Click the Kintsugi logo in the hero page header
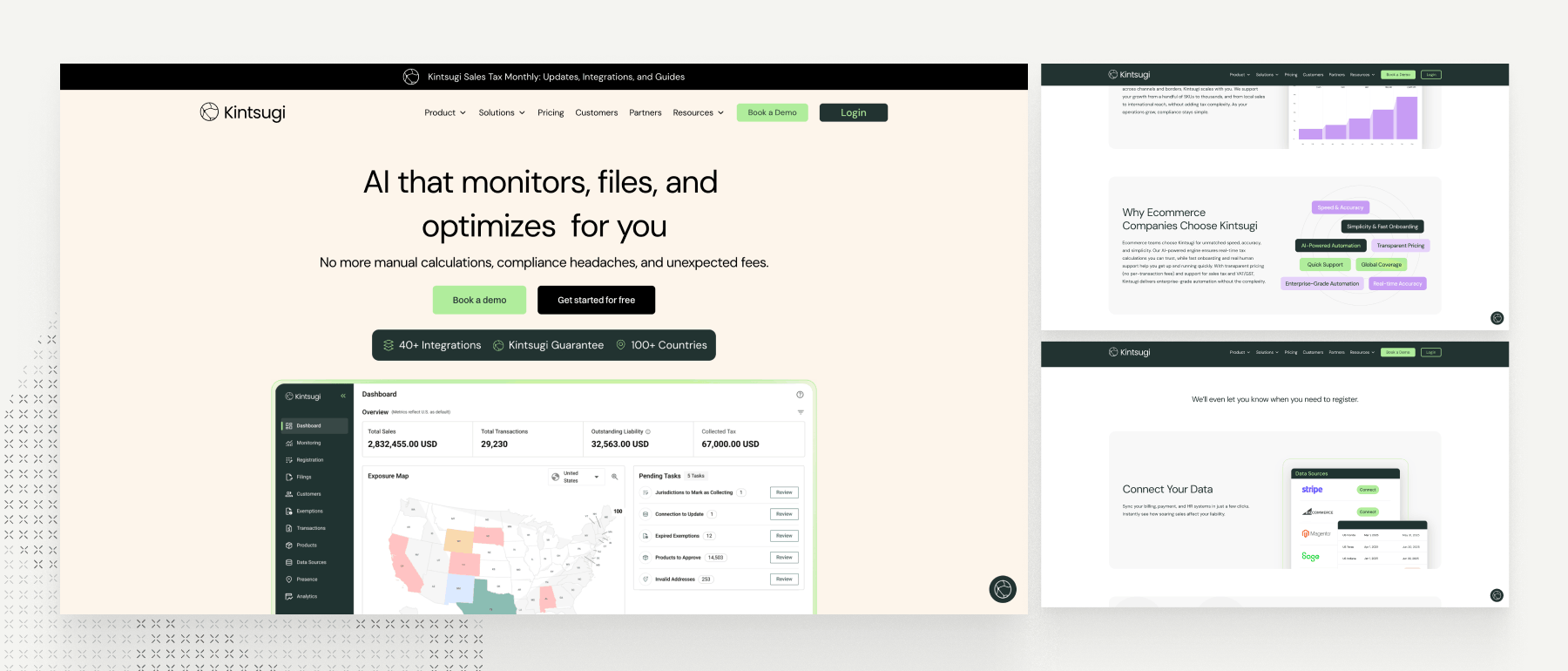This screenshot has width=1568, height=671. pyautogui.click(x=243, y=112)
